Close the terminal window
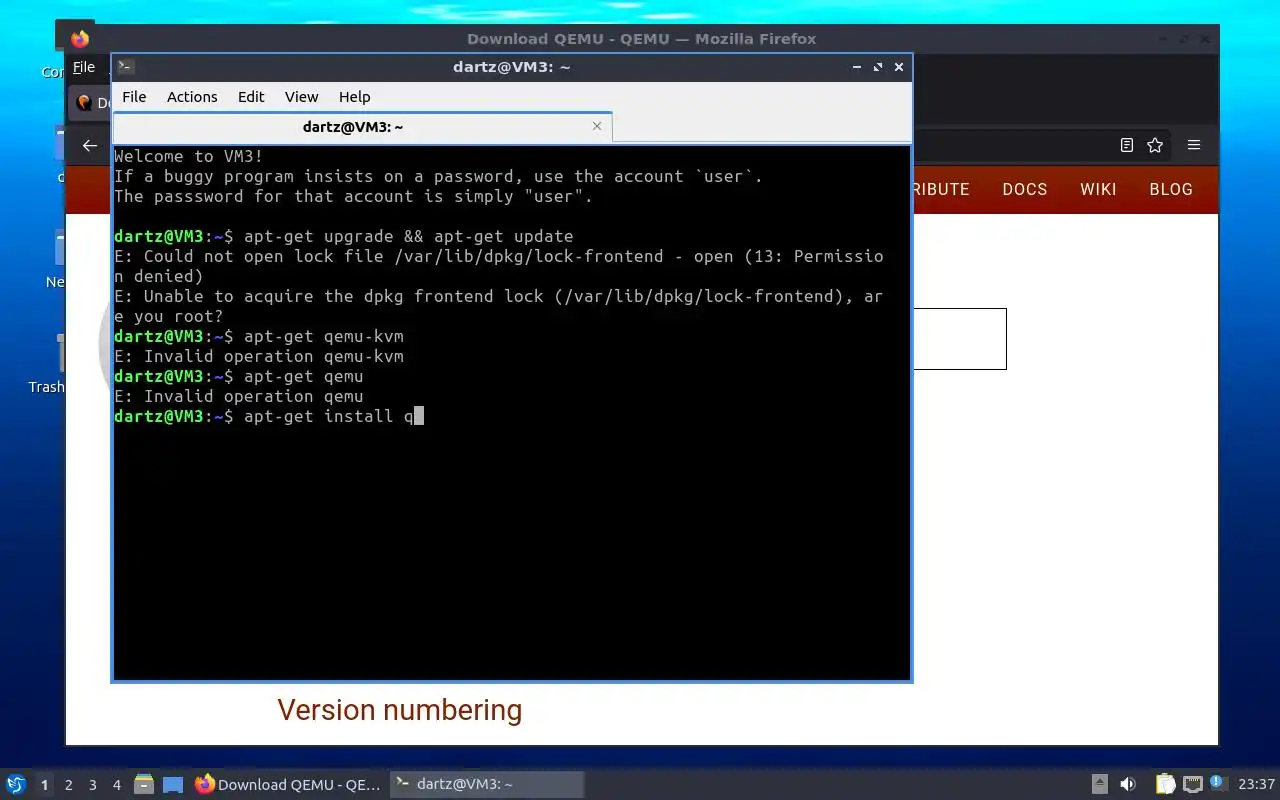 (x=899, y=67)
